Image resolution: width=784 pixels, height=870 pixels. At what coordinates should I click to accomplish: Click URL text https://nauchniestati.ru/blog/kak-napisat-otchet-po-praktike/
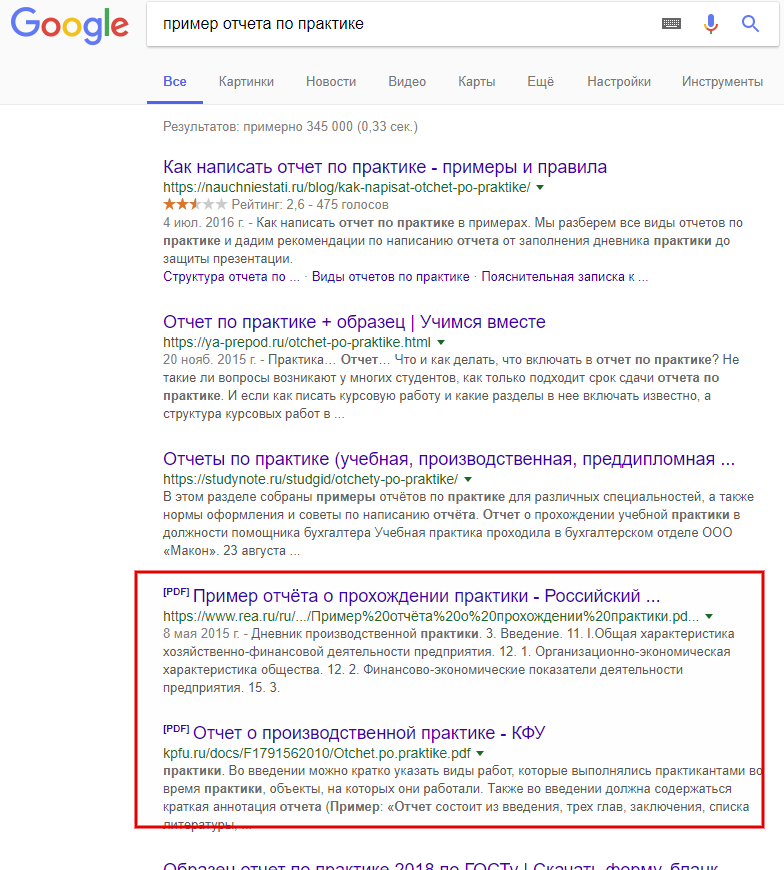[346, 188]
